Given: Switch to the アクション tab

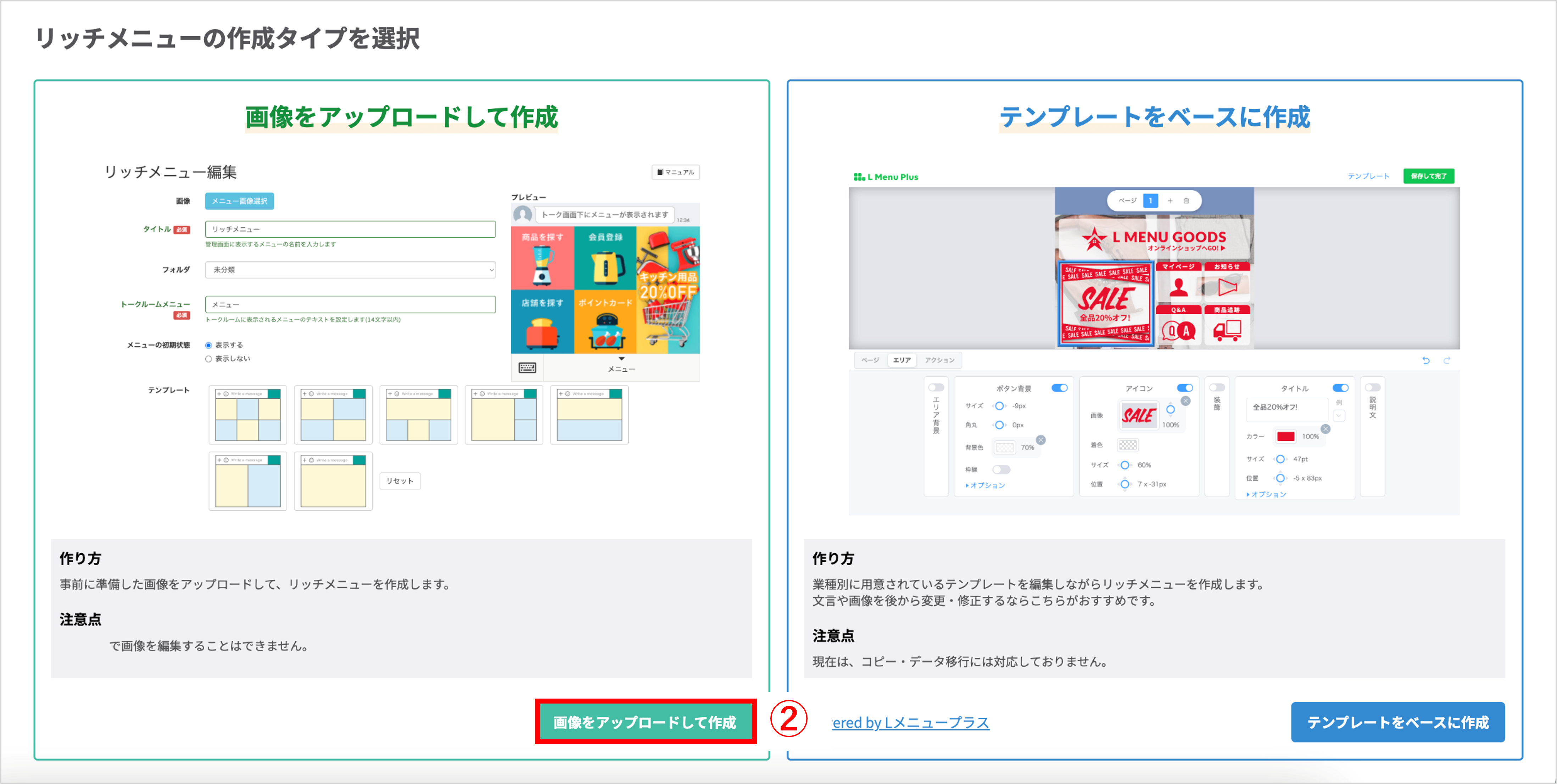Looking at the screenshot, I should (x=939, y=360).
